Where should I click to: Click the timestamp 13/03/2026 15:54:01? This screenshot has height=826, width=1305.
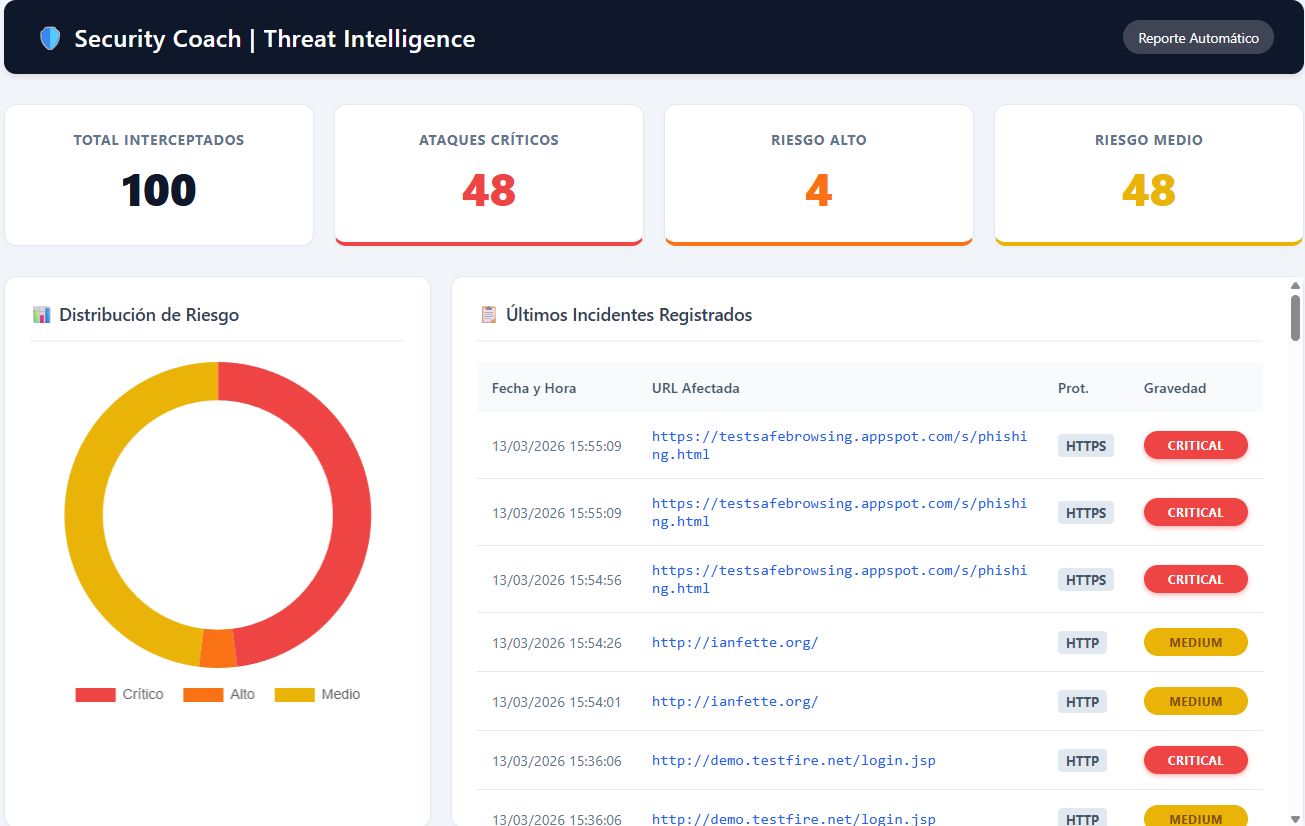tap(557, 702)
